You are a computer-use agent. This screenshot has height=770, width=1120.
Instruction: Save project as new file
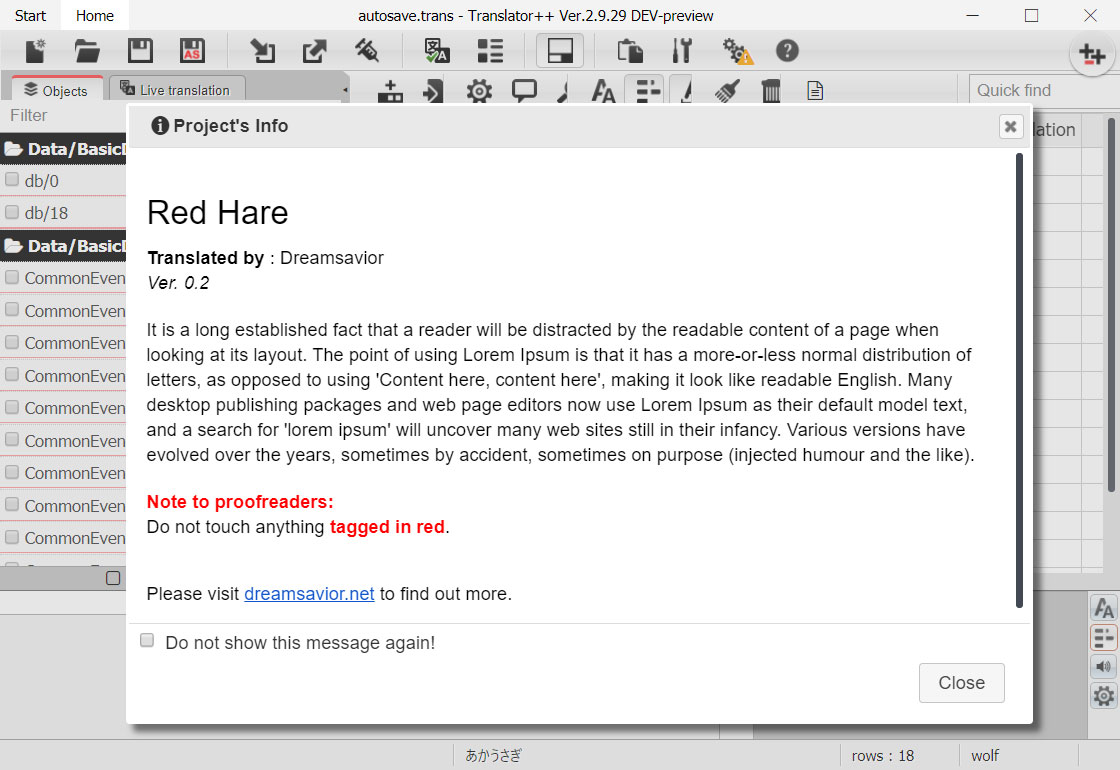tap(192, 50)
